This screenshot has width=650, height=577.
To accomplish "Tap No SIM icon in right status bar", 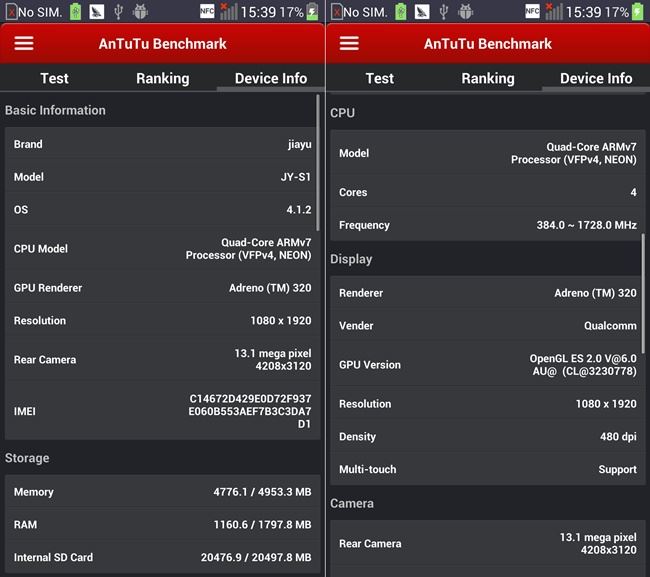I will 337,12.
